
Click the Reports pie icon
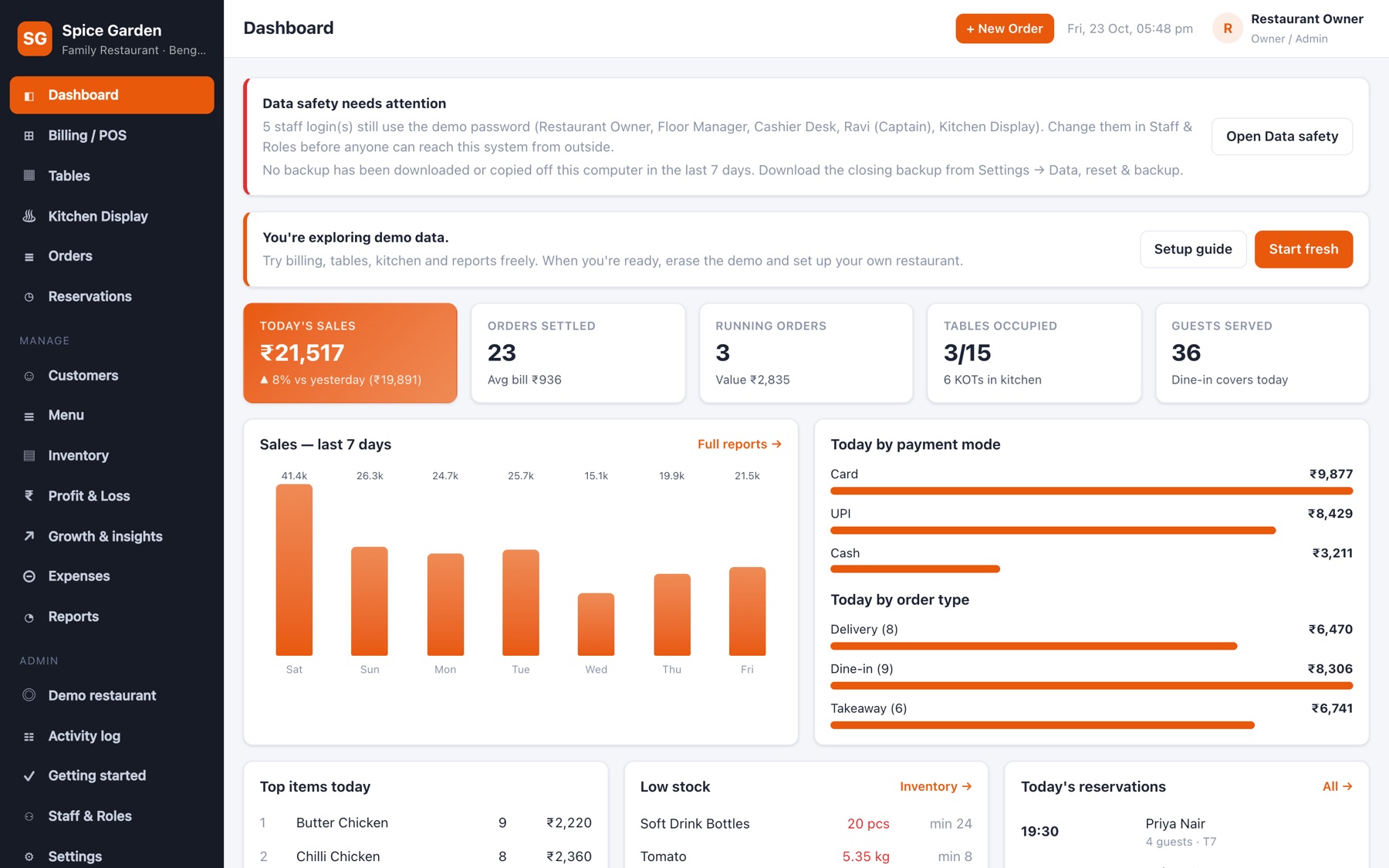click(x=29, y=617)
